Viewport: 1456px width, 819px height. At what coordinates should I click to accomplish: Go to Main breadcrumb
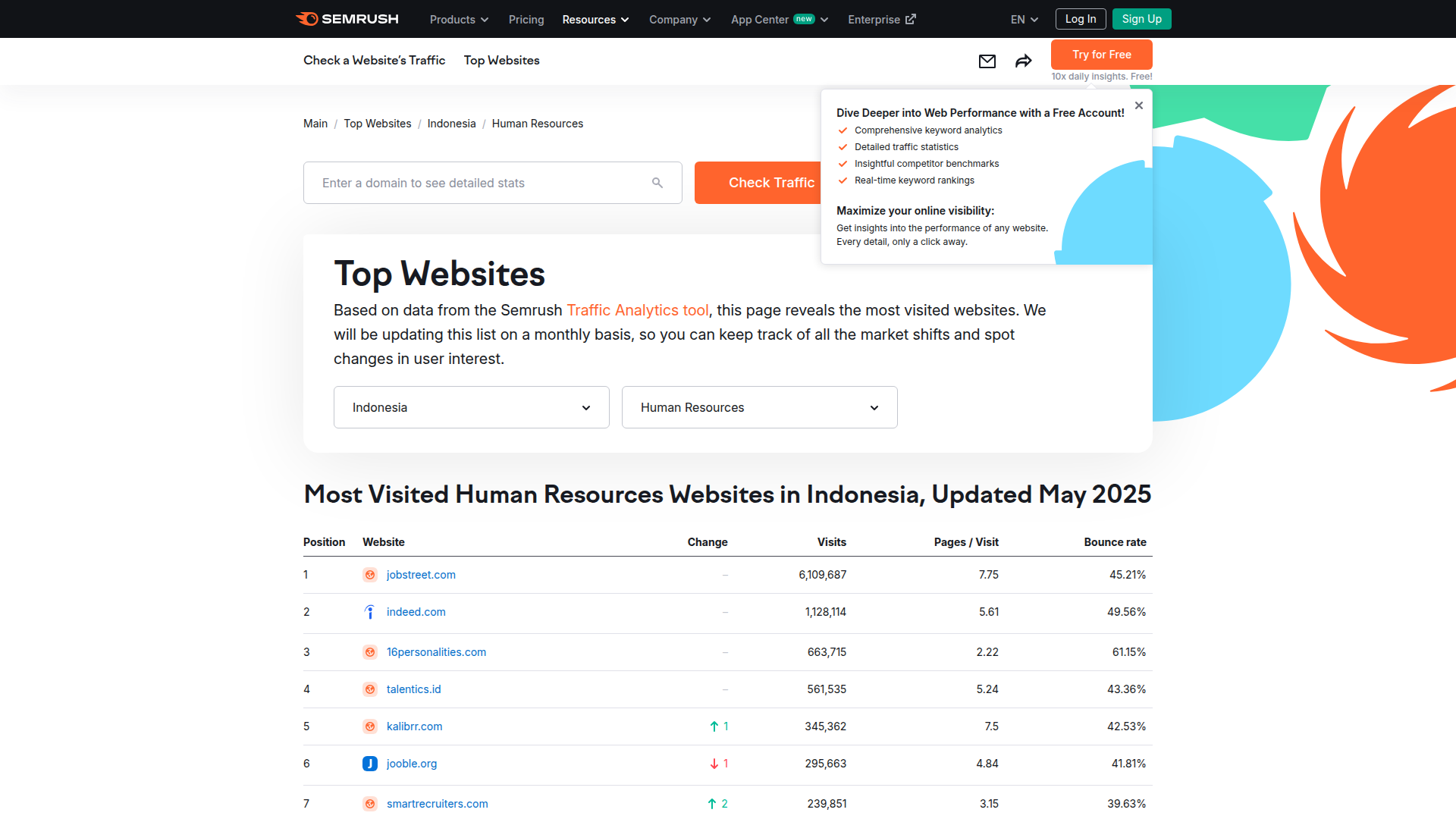pyautogui.click(x=315, y=124)
